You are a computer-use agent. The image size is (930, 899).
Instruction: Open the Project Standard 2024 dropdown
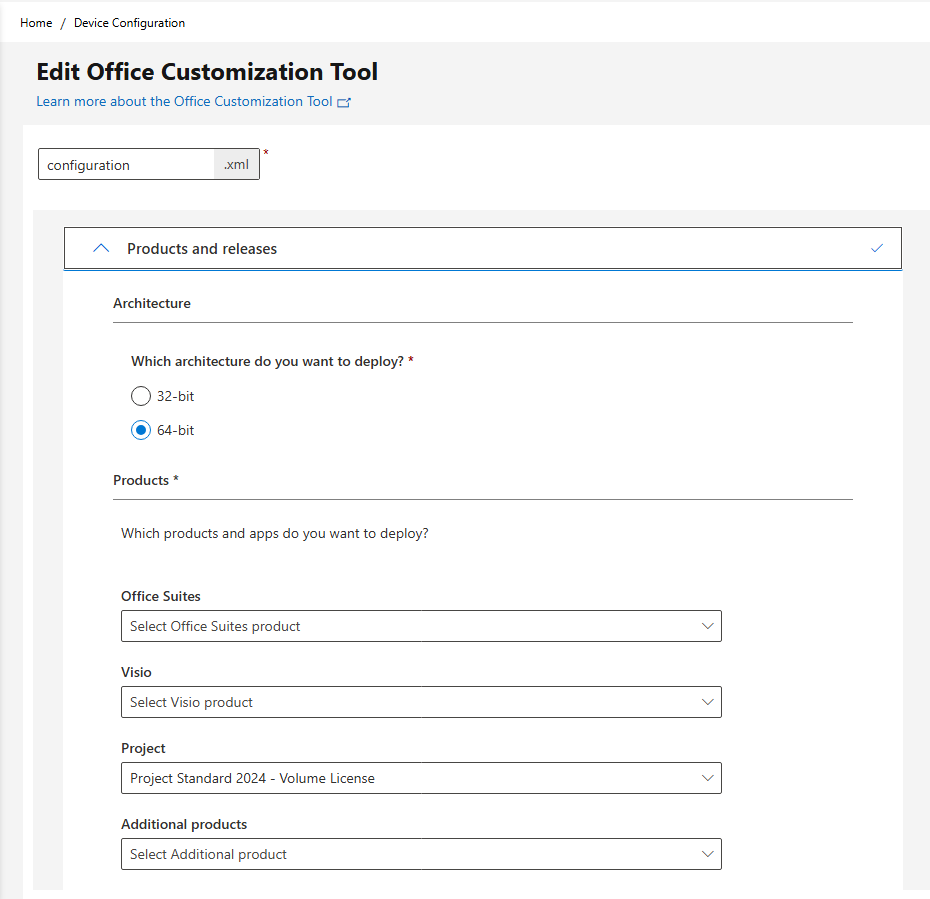point(421,778)
